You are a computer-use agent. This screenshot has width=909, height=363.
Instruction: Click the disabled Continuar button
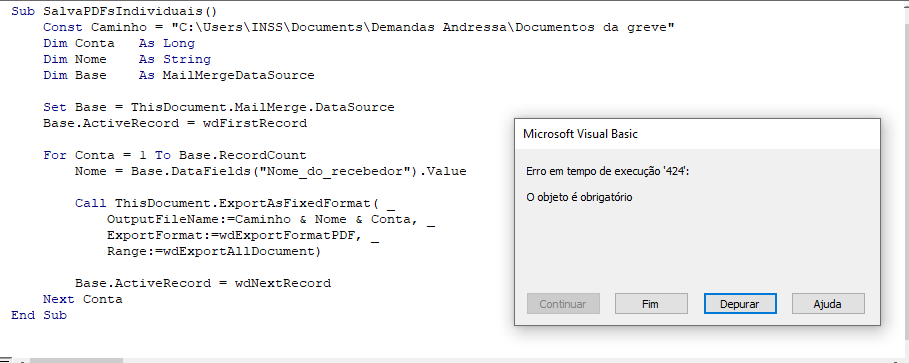click(x=563, y=303)
